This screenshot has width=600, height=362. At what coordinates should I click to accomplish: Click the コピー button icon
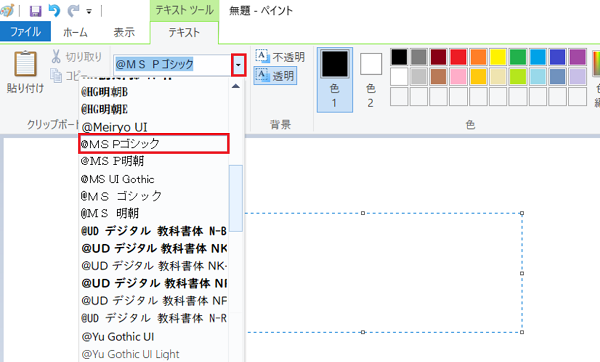56,75
